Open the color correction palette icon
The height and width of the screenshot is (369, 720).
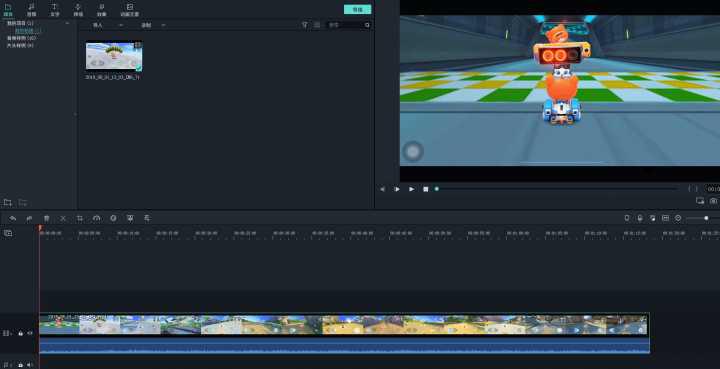point(113,218)
